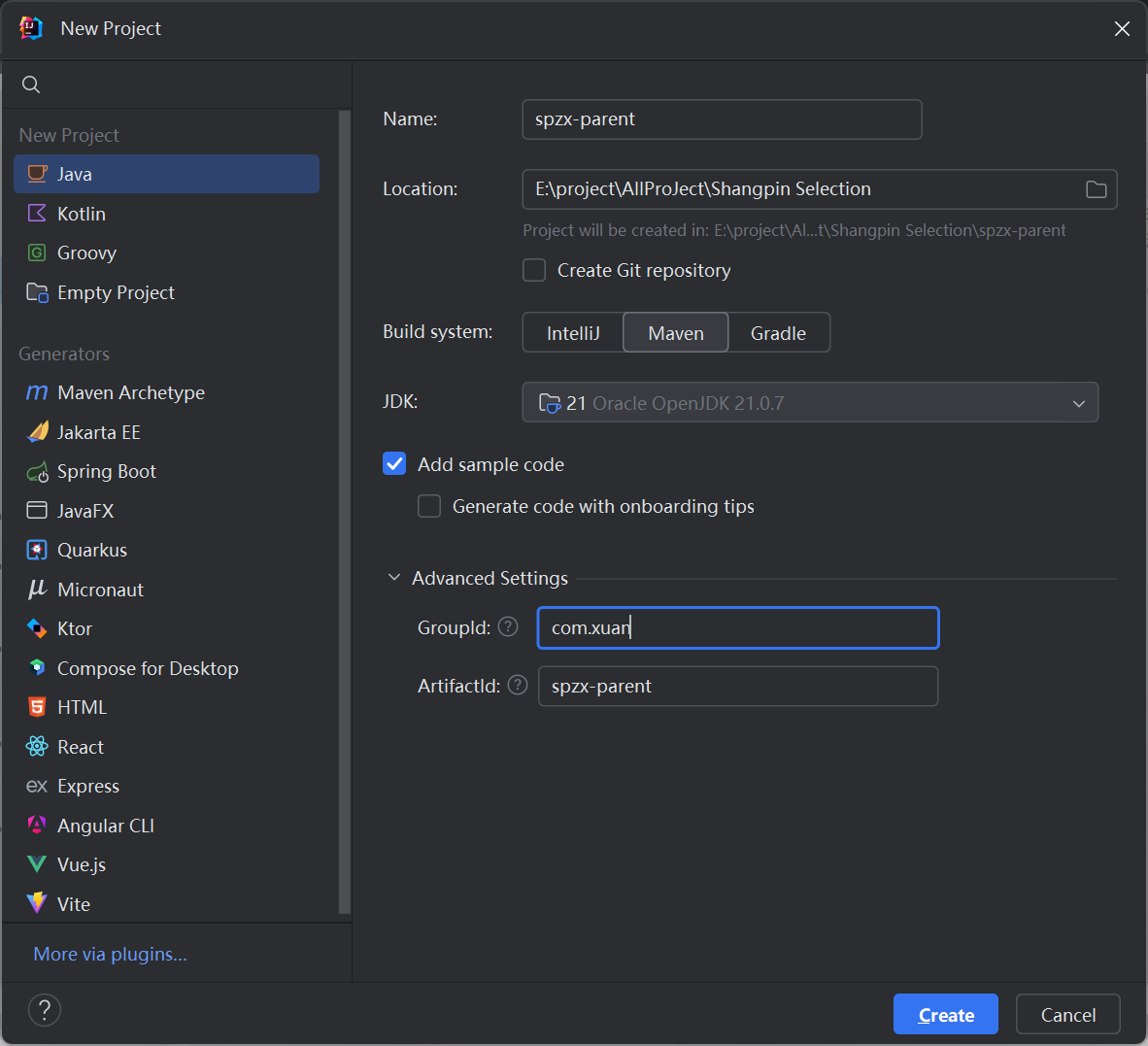This screenshot has height=1046, width=1148.
Task: Click the Create button
Action: tap(945, 1015)
